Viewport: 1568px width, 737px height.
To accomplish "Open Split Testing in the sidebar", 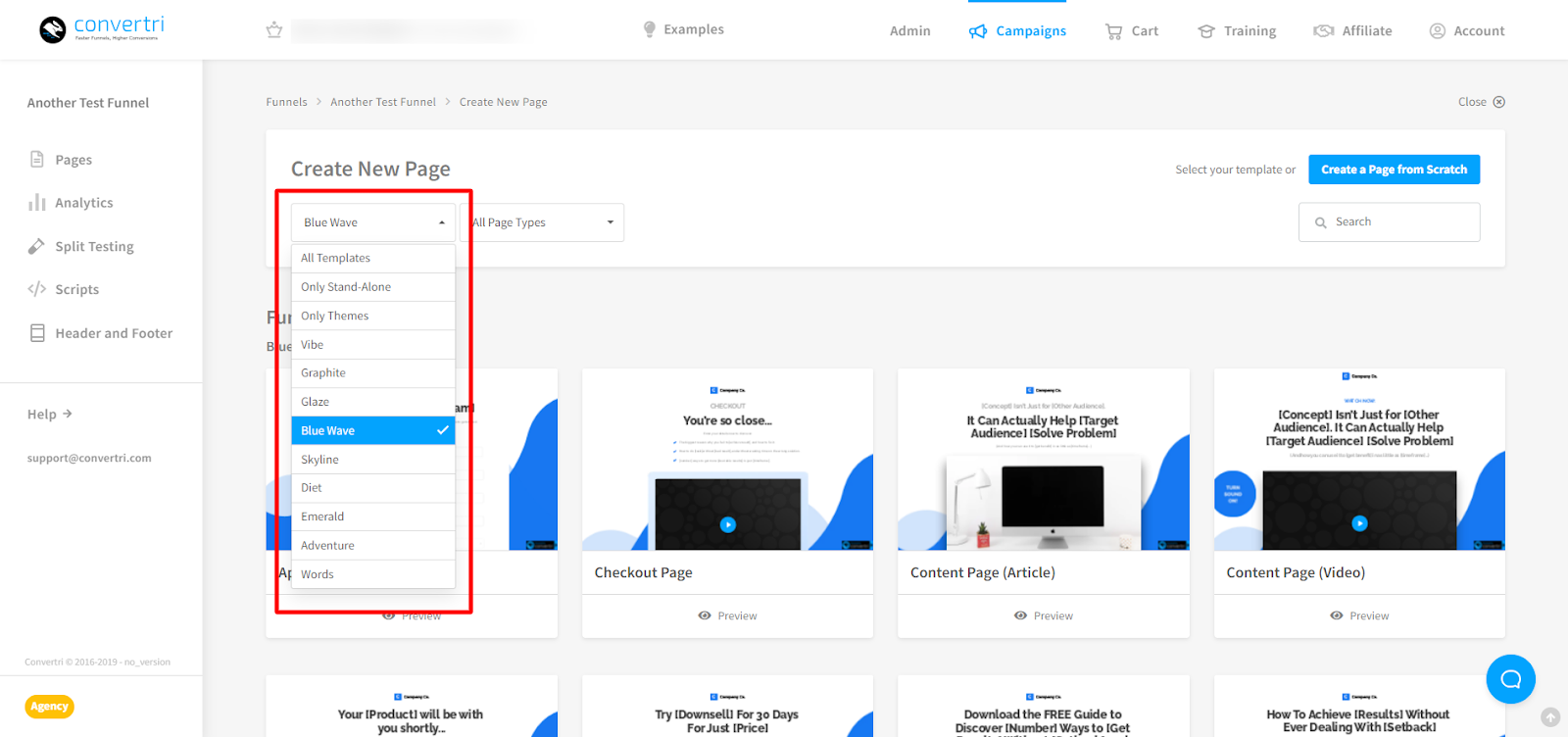I will pyautogui.click(x=94, y=247).
